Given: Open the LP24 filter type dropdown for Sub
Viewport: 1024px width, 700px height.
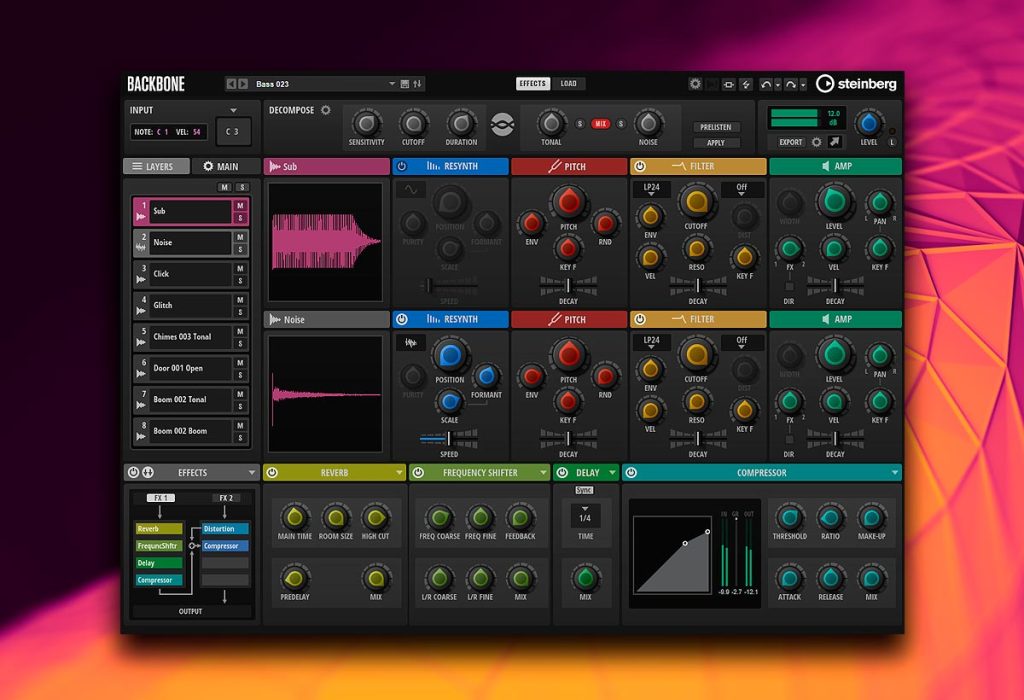Looking at the screenshot, I should (651, 189).
